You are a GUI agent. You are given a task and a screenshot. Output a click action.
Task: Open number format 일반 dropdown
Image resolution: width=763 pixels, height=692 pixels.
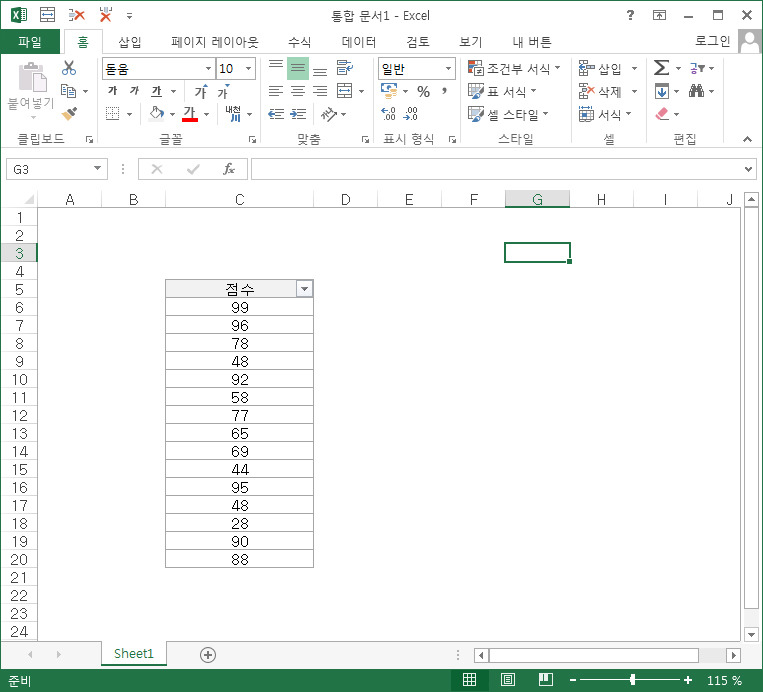(448, 69)
